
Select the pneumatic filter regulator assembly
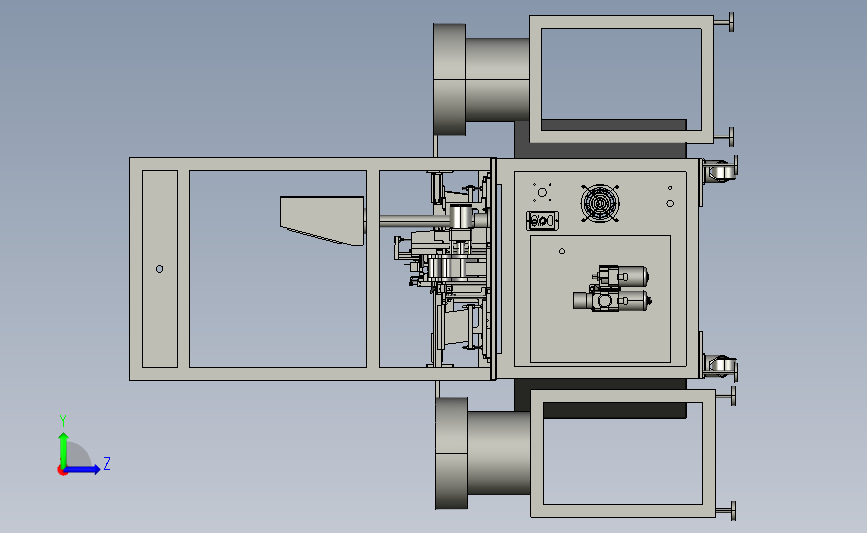612,289
